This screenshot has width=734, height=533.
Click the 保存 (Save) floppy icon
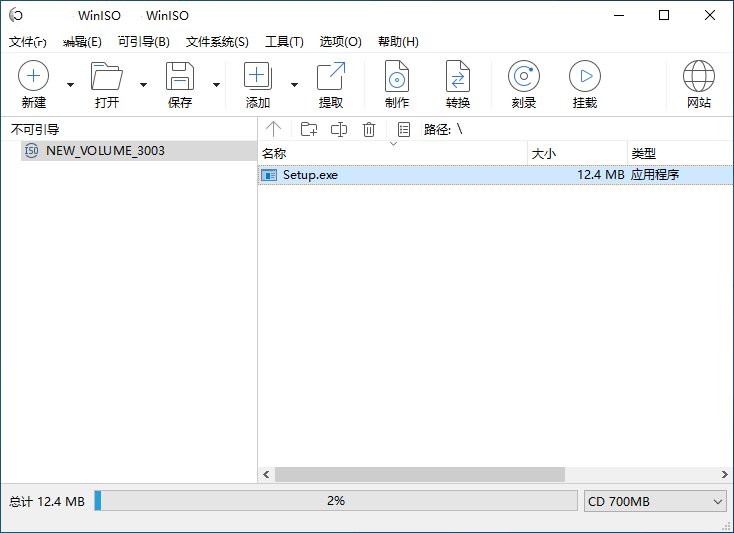pyautogui.click(x=180, y=76)
